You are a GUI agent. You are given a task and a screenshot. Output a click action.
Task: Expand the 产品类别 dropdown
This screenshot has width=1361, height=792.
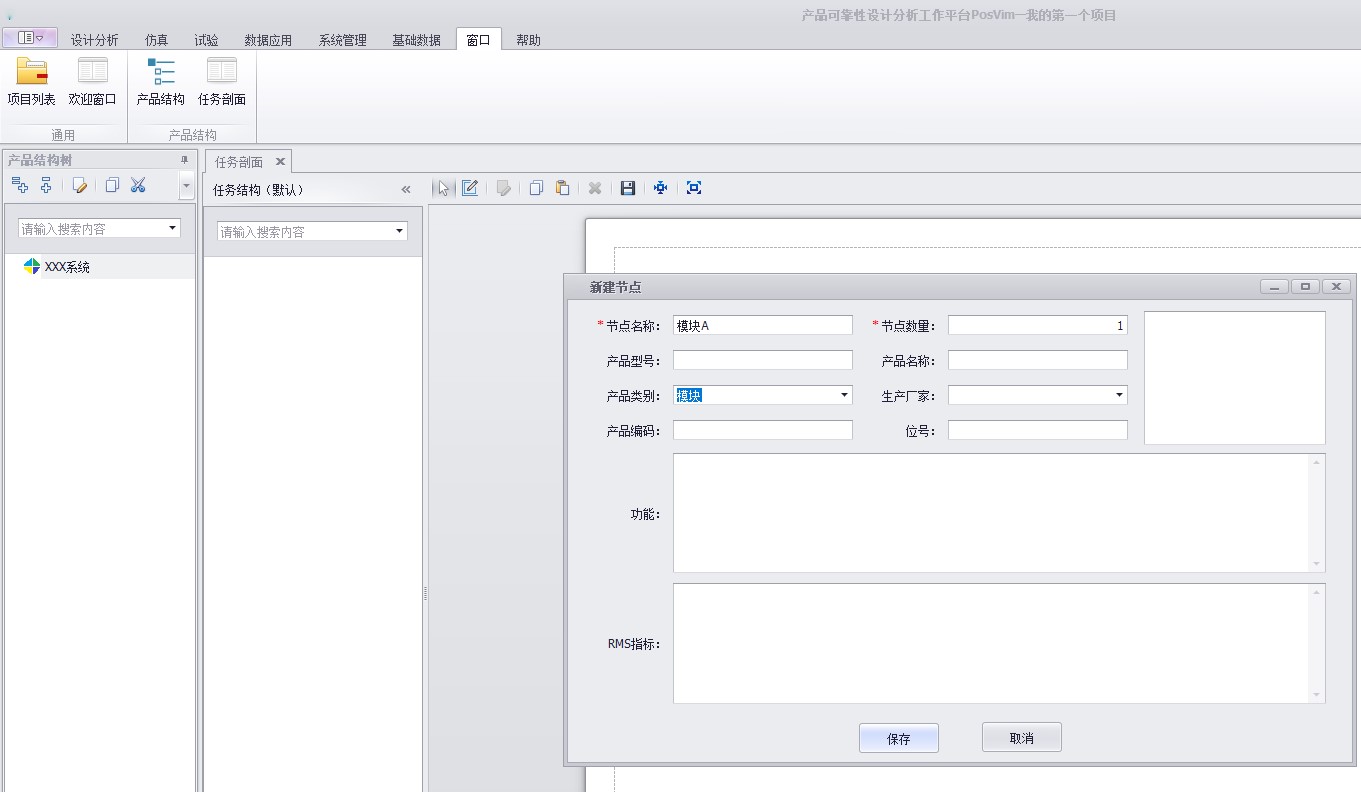click(844, 396)
